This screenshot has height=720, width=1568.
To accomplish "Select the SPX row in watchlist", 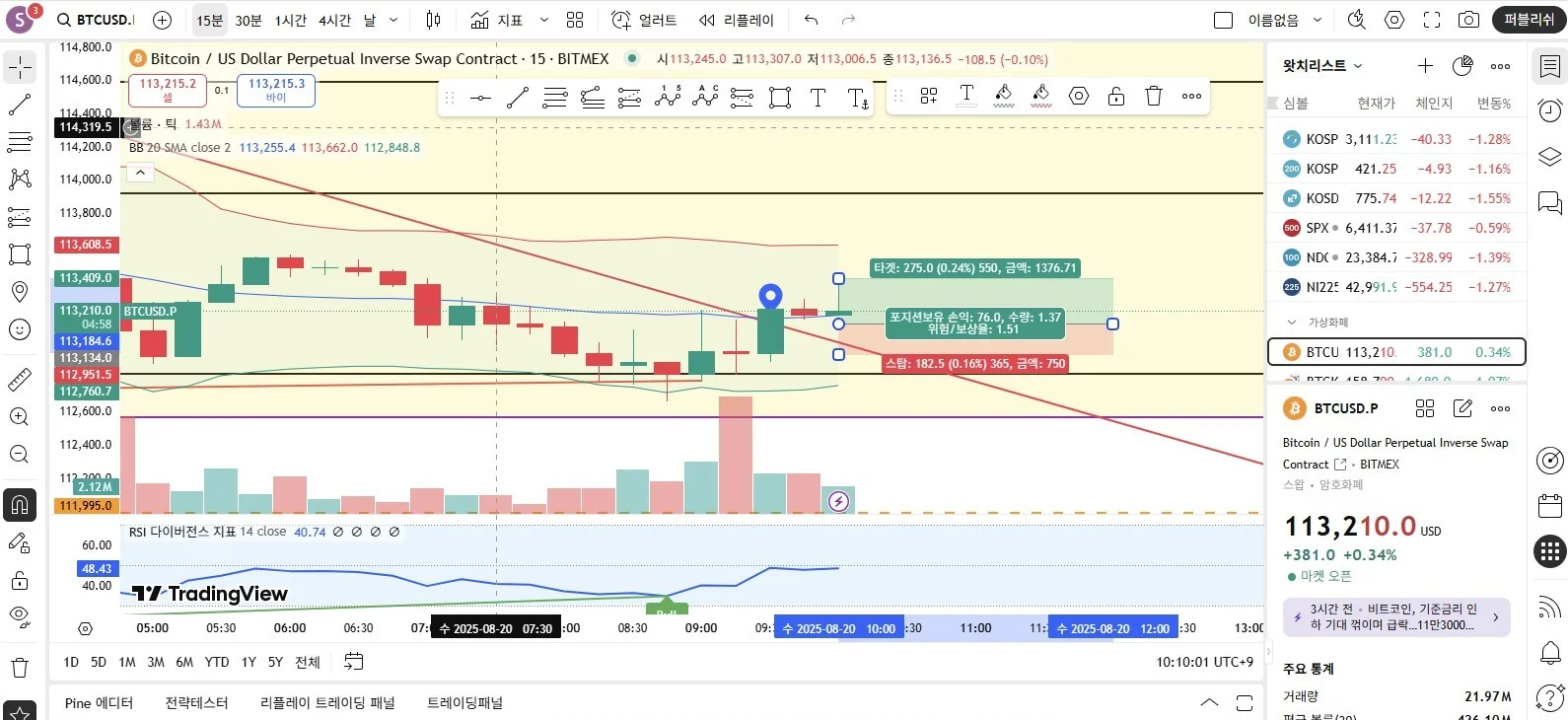I will 1396,228.
